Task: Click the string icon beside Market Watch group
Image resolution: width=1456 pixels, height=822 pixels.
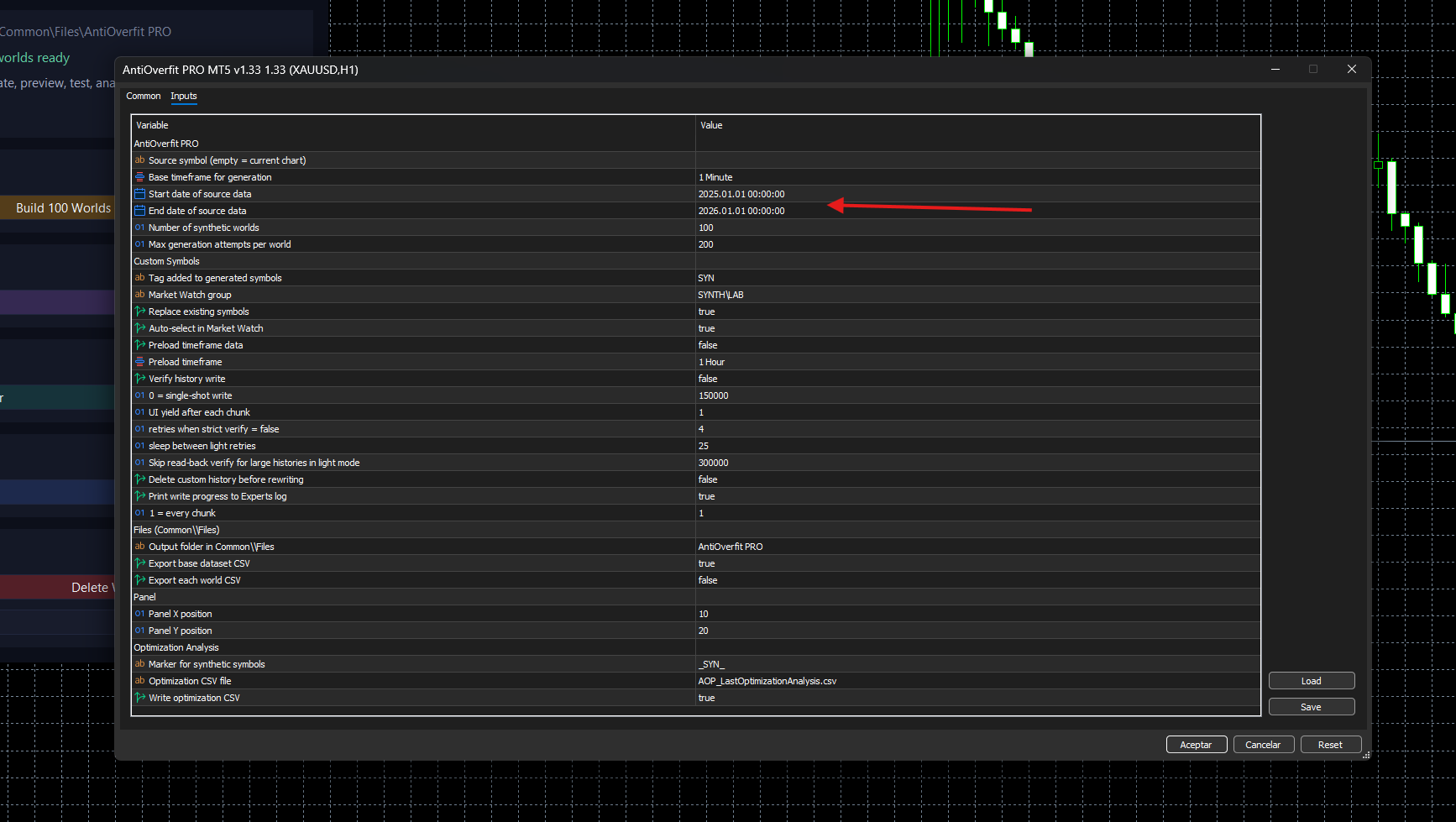Action: coord(139,295)
